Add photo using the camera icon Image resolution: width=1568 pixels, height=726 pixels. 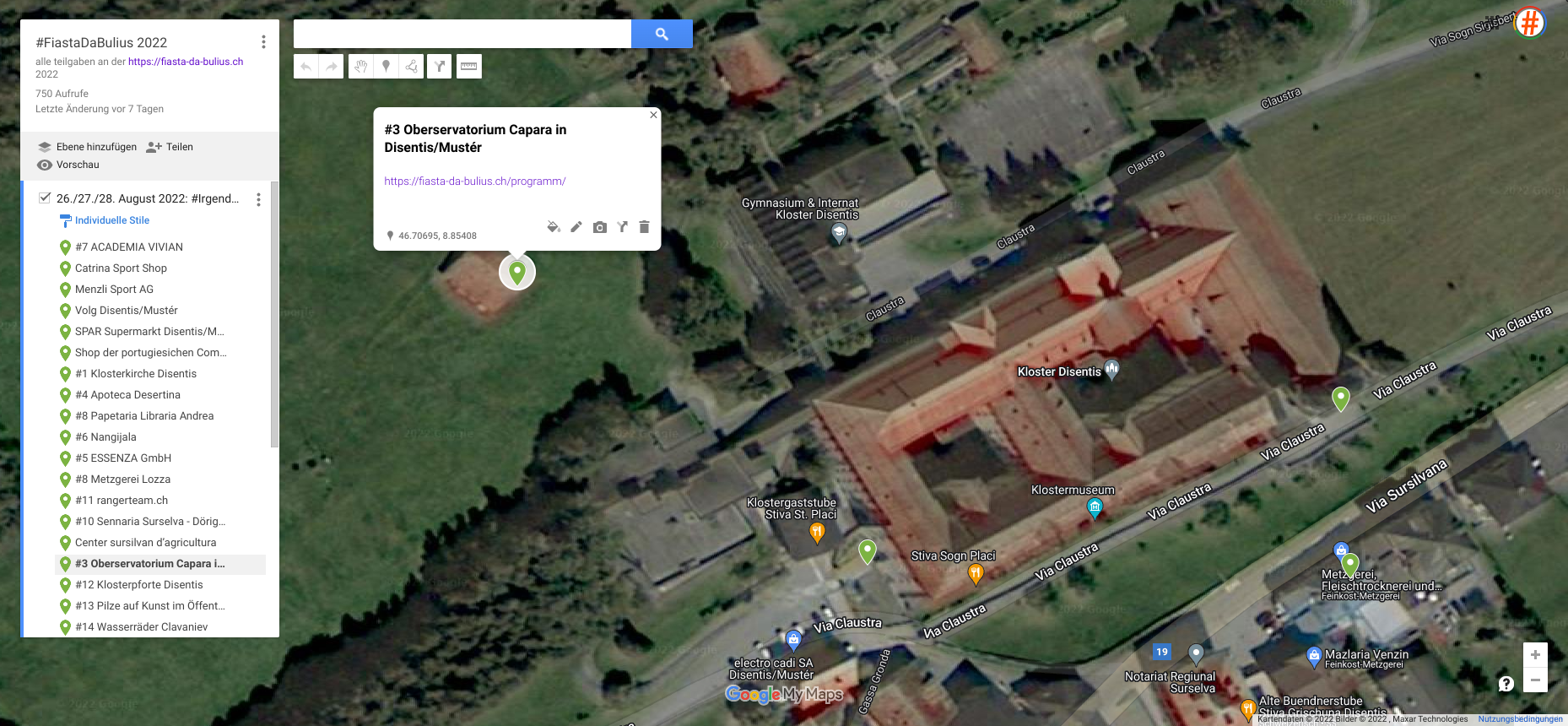coord(599,227)
